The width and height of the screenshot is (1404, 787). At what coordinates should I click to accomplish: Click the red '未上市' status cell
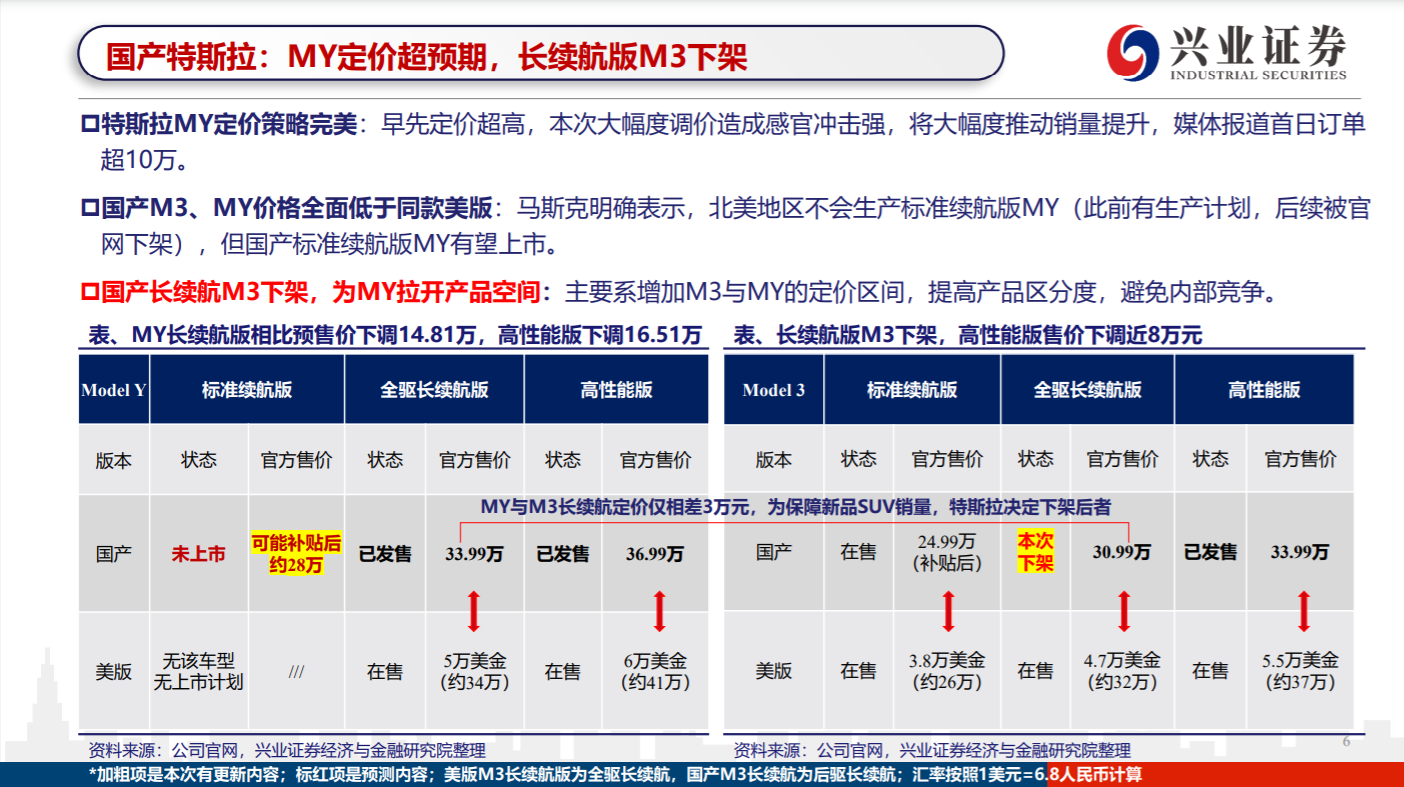click(198, 553)
